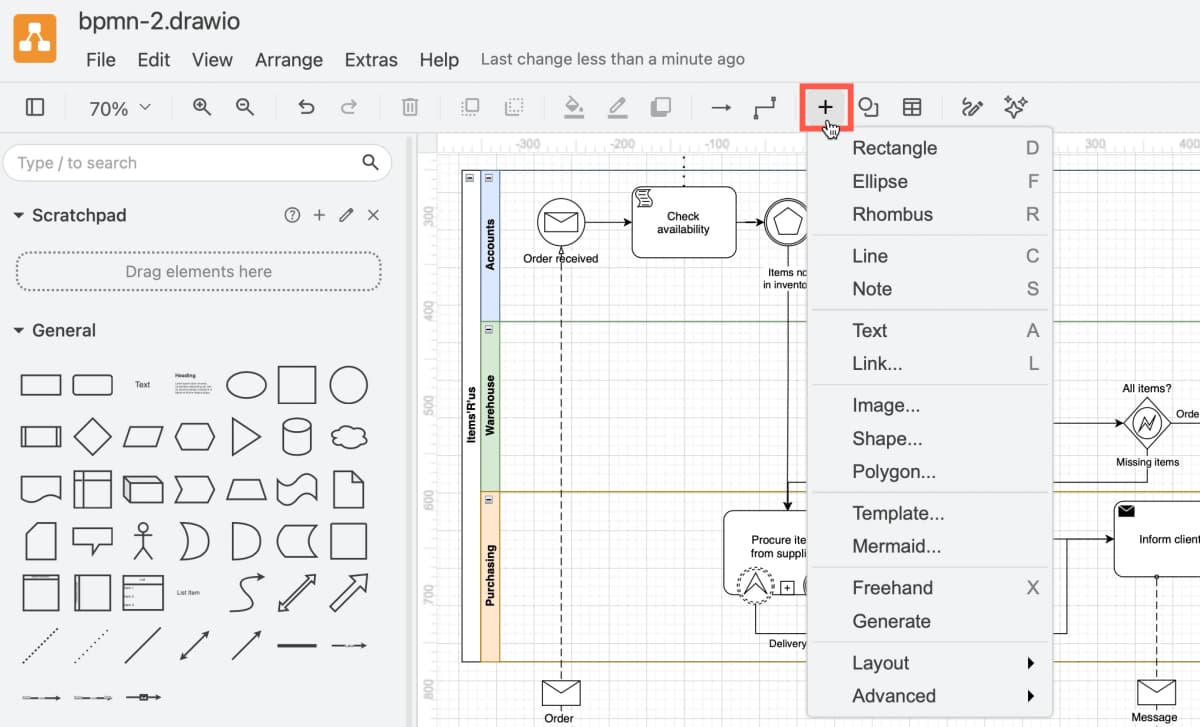Click Image... menu entry
This screenshot has height=727, width=1200.
[x=929, y=405]
